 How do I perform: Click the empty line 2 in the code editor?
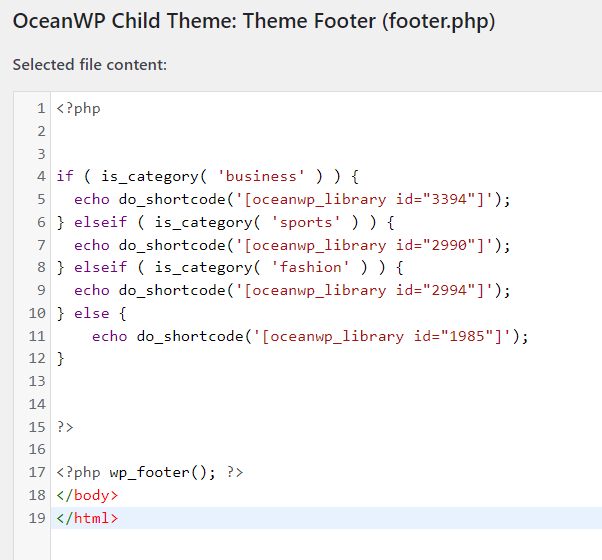326,131
